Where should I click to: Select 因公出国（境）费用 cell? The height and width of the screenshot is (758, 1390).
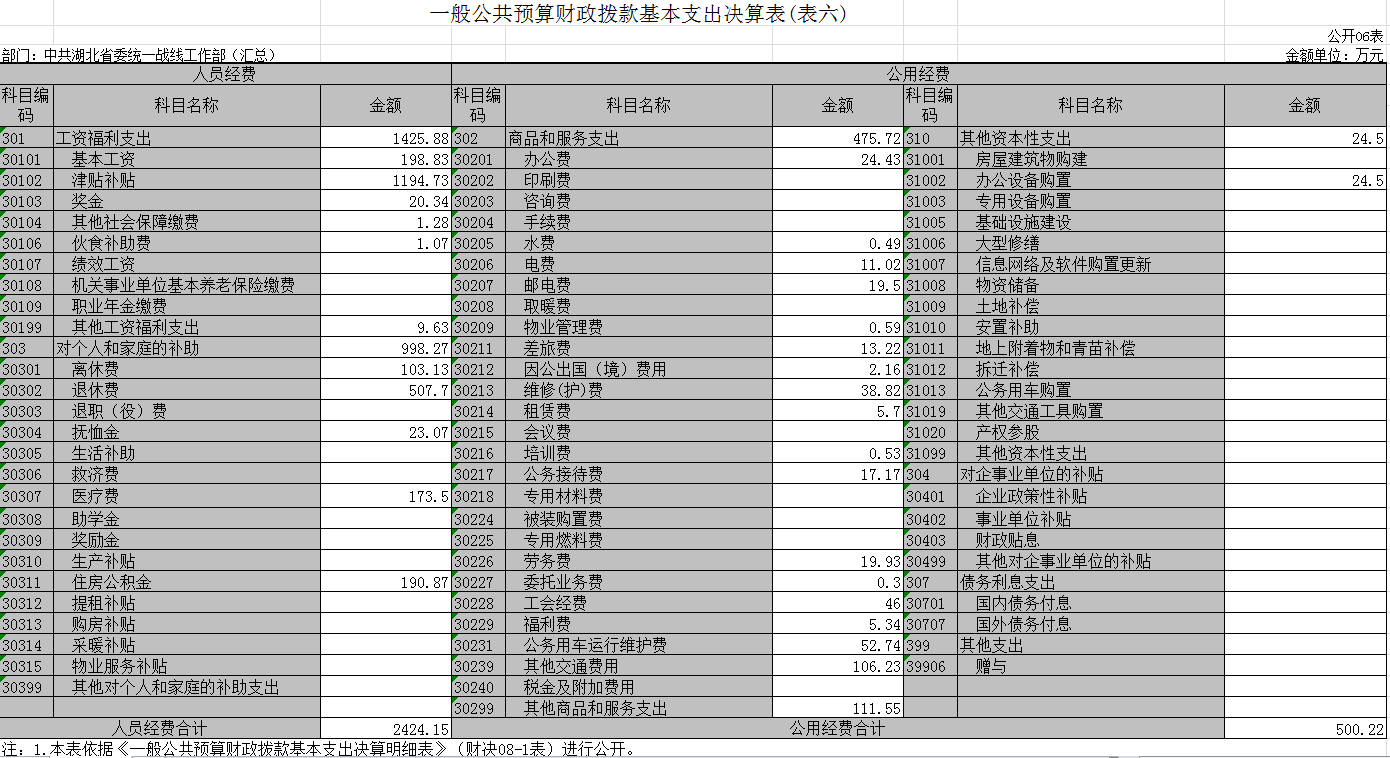(x=639, y=369)
